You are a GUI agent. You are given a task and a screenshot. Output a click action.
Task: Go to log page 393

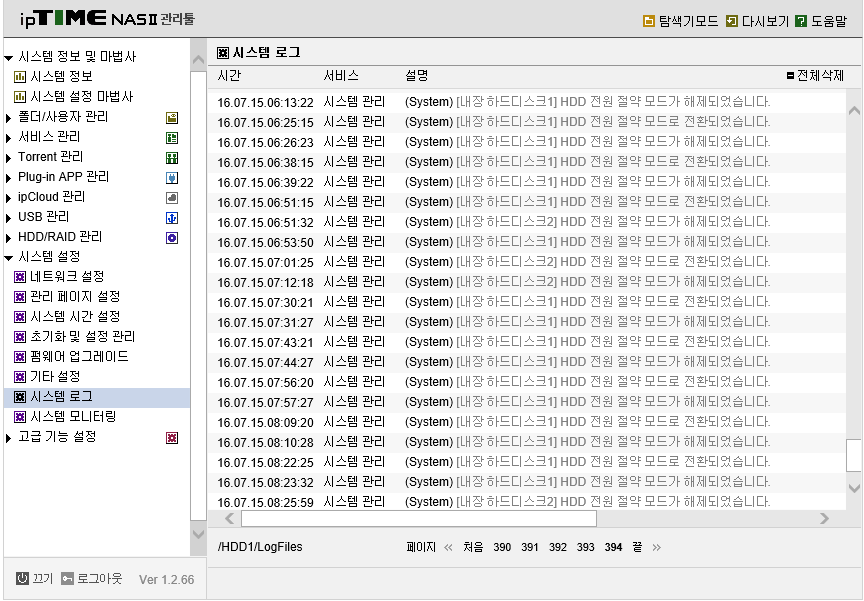pyautogui.click(x=585, y=547)
